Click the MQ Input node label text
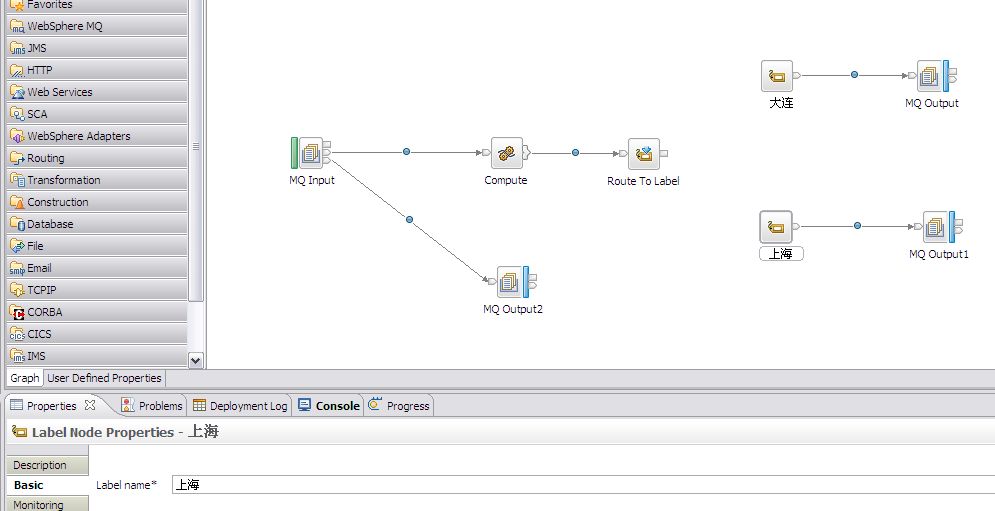The image size is (995, 511). pos(312,180)
